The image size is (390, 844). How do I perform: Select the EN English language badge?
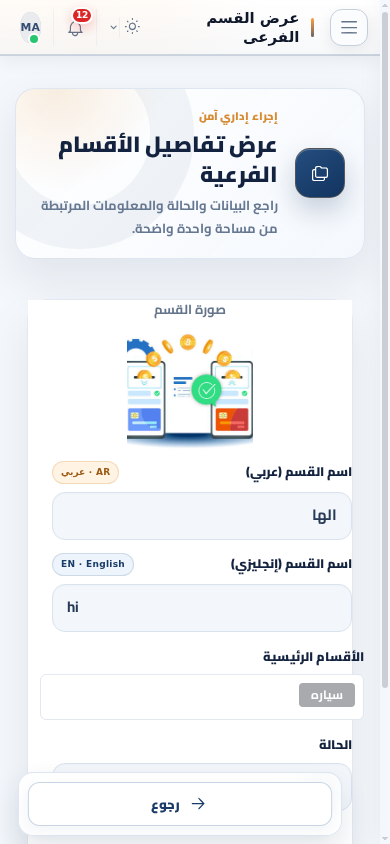point(93,564)
